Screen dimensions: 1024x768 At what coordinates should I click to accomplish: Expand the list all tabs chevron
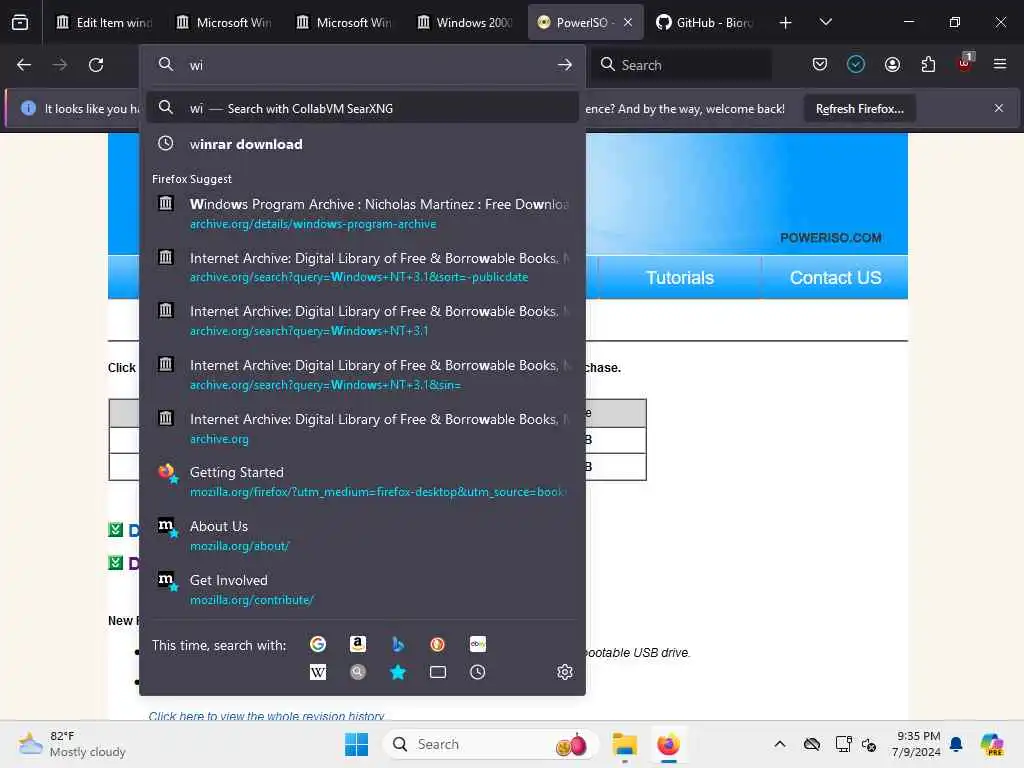(x=825, y=22)
